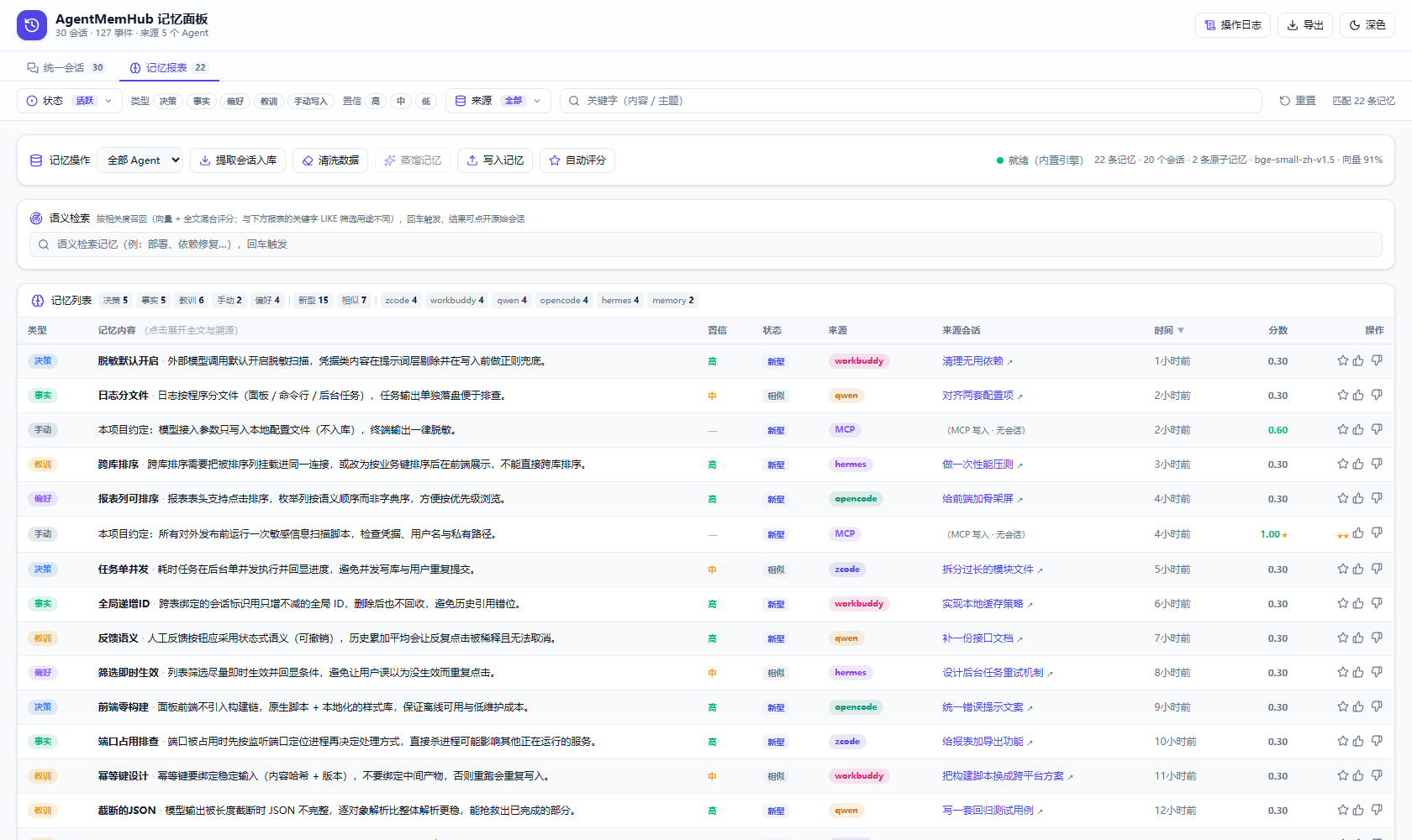This screenshot has width=1412, height=840.
Task: Sort by the 时间 column arrow
Action: pyautogui.click(x=1181, y=330)
